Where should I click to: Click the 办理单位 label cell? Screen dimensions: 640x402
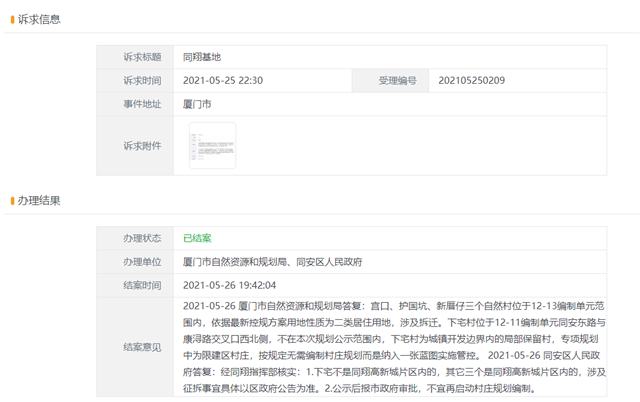click(x=135, y=262)
